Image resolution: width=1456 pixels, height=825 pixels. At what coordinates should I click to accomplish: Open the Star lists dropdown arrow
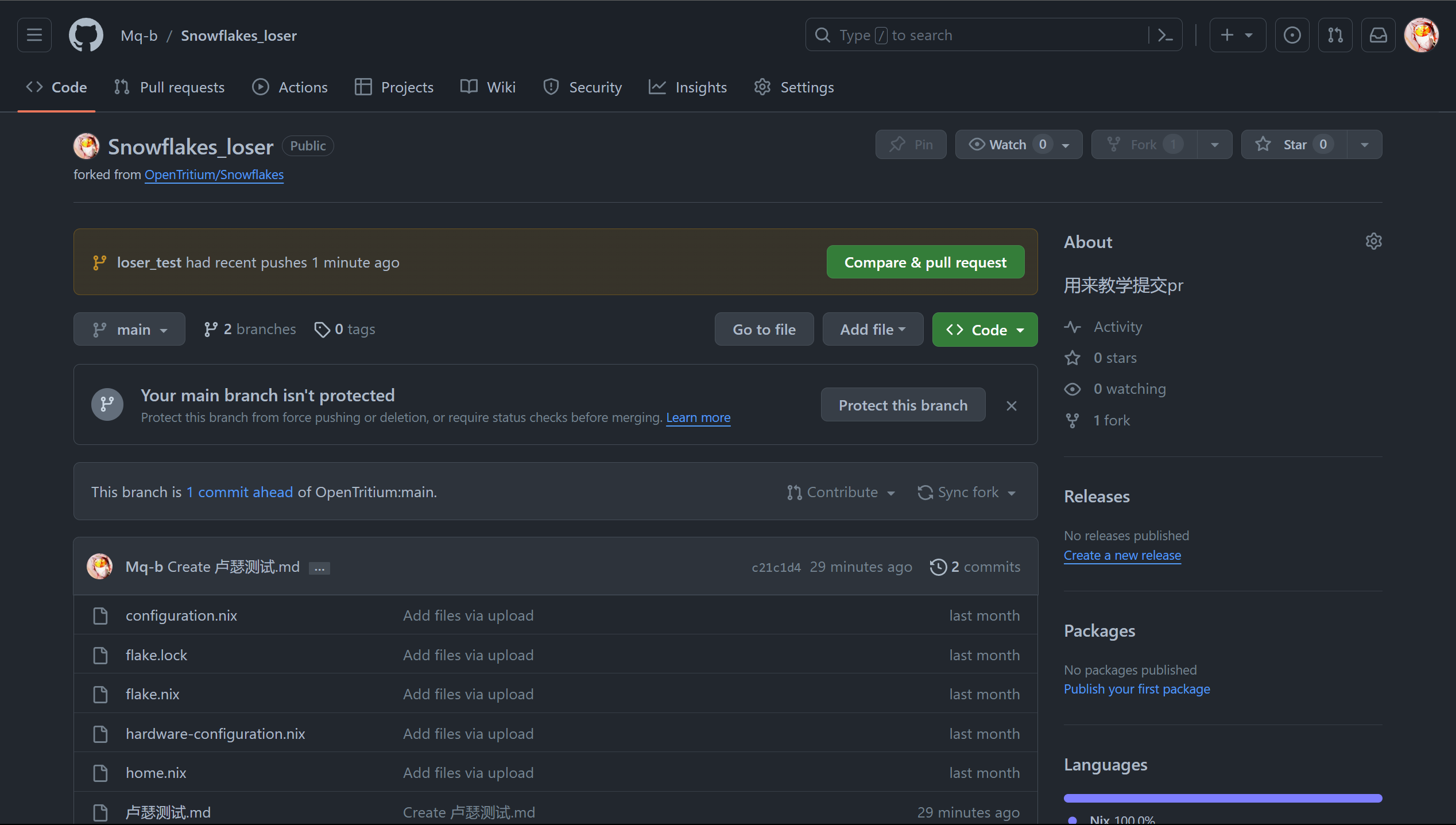(1365, 145)
